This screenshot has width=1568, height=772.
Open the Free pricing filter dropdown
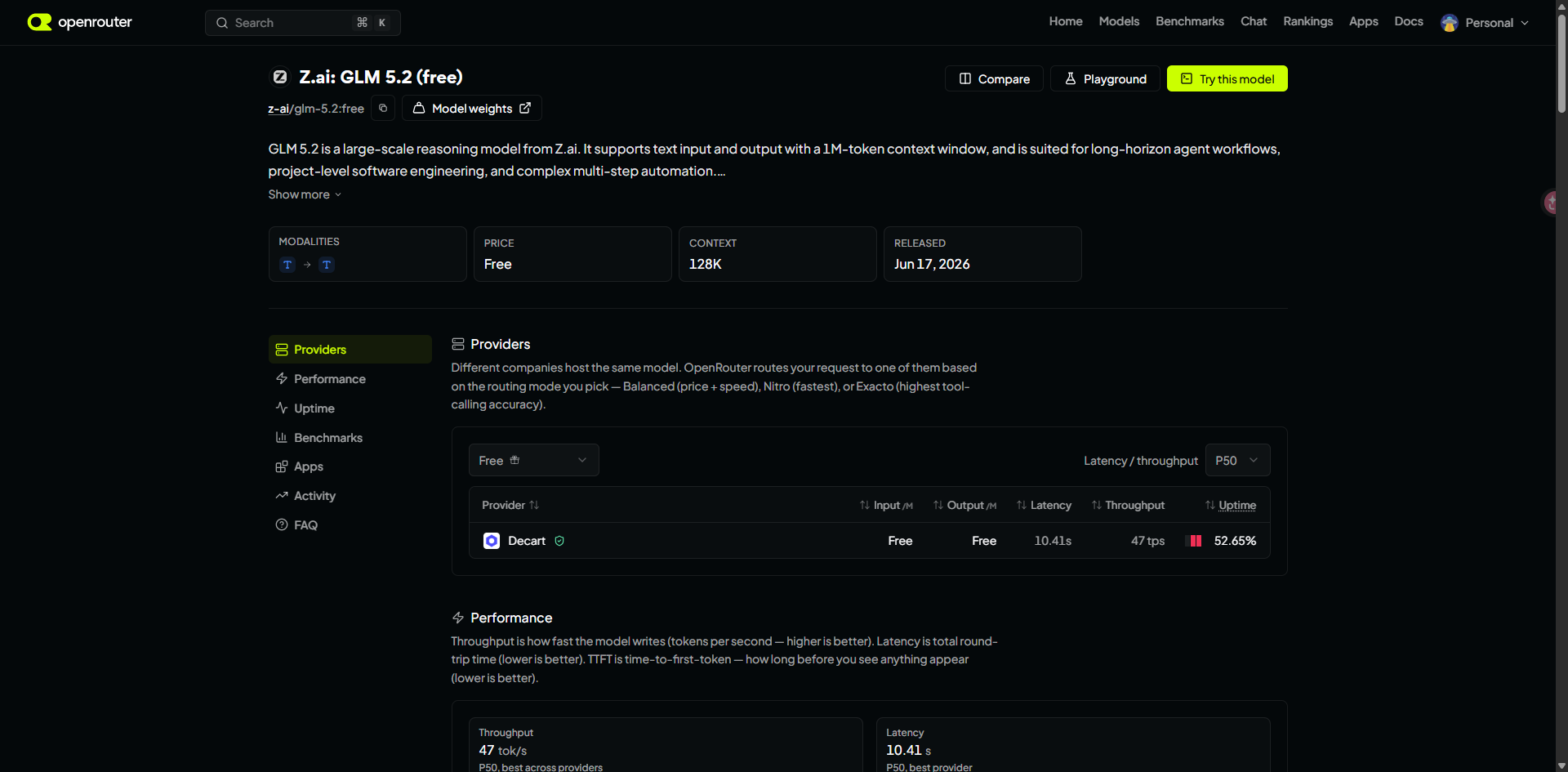point(534,460)
